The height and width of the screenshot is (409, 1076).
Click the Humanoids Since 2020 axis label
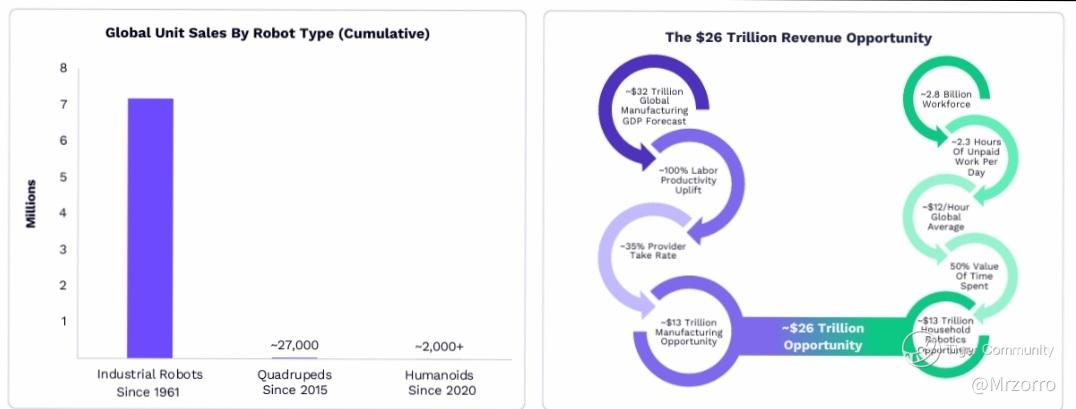tap(439, 383)
